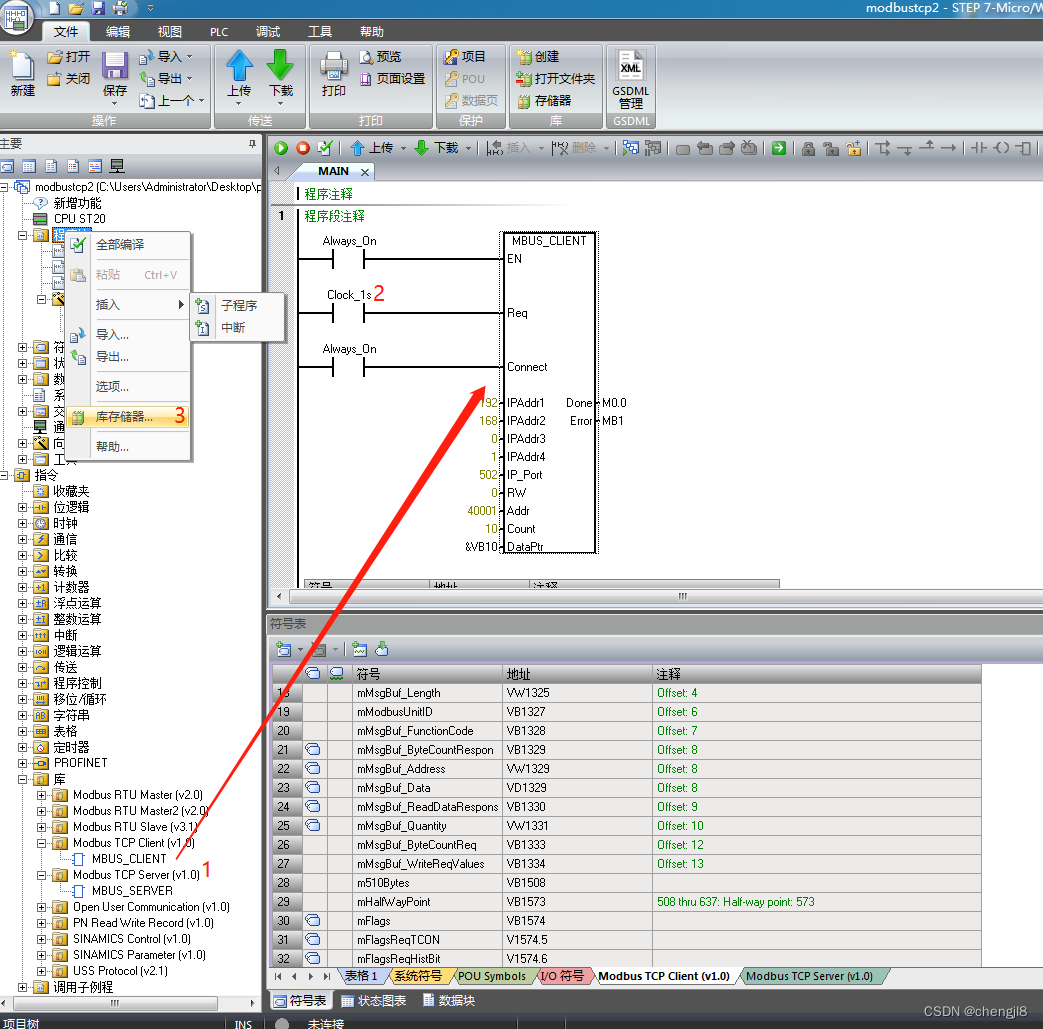This screenshot has width=1043, height=1029.
Task: Click the Upload icon in transfer group
Action: 239,65
